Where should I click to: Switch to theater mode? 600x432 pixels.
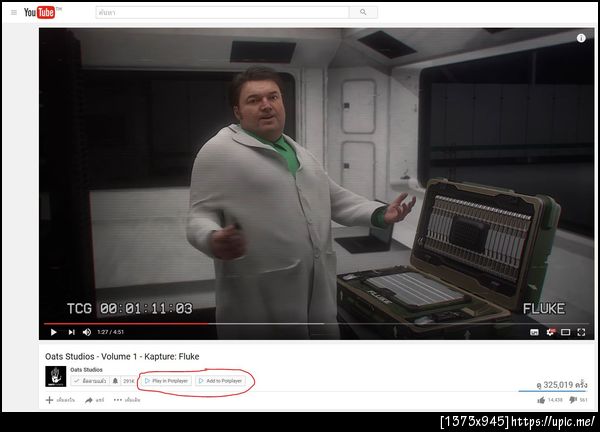click(566, 332)
